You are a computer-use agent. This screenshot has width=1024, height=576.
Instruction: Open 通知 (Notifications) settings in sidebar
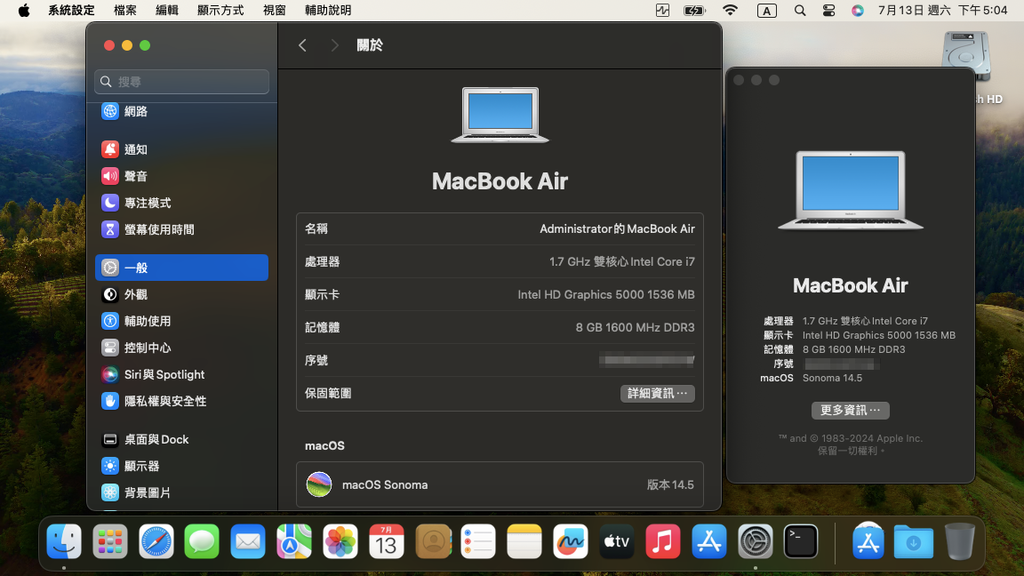pyautogui.click(x=182, y=150)
